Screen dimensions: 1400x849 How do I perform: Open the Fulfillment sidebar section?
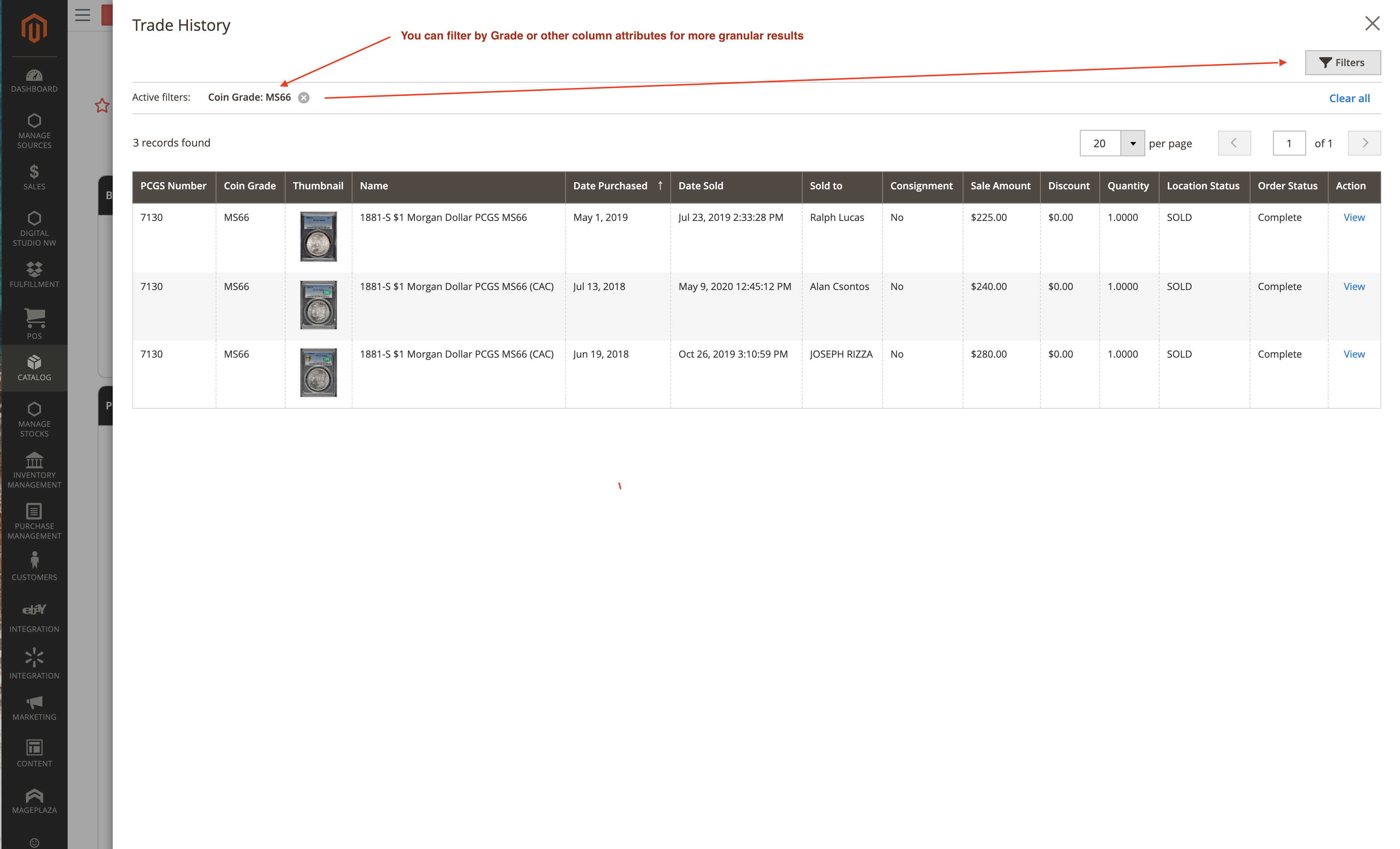(34, 274)
